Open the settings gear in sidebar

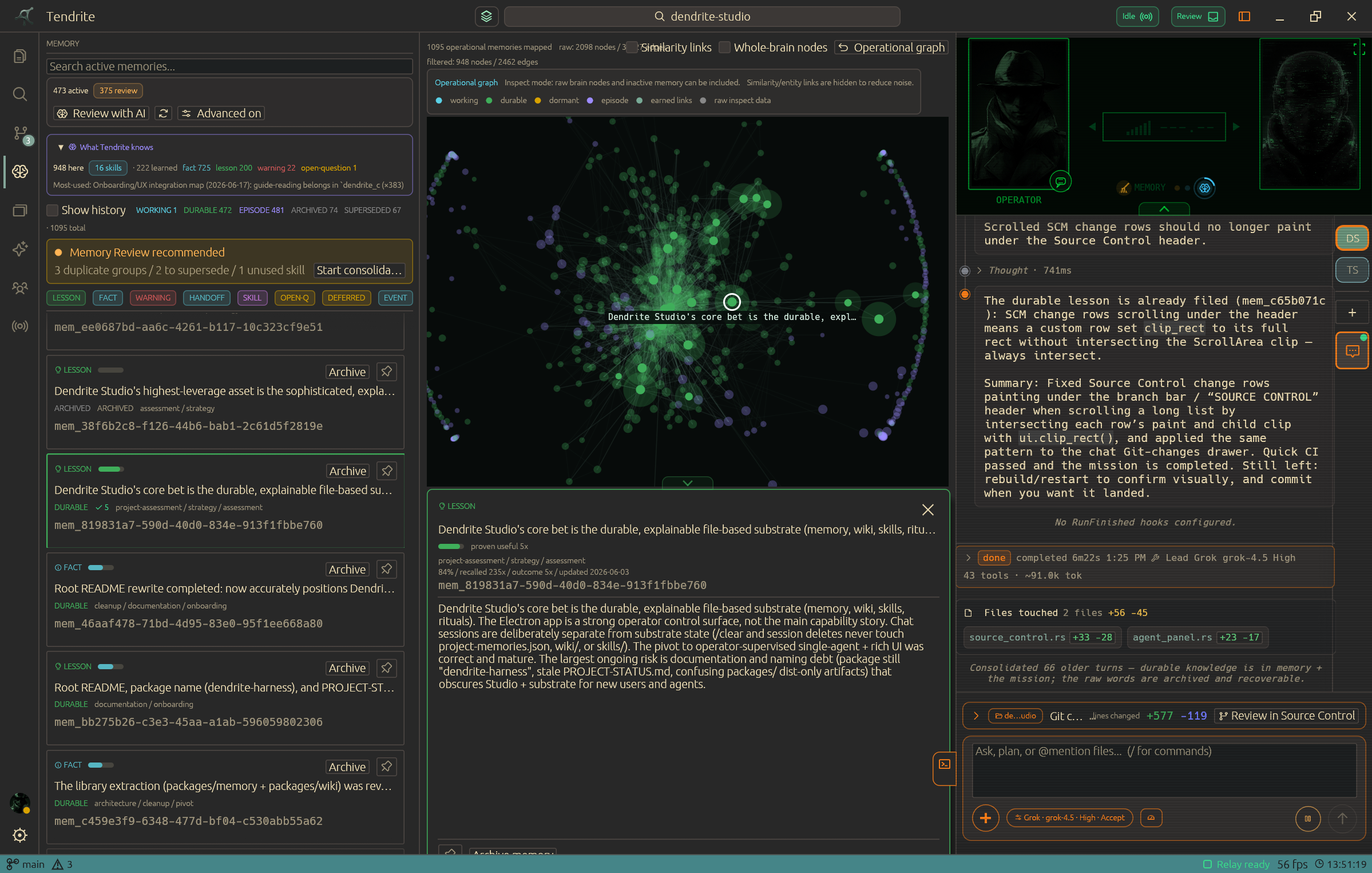pos(20,835)
